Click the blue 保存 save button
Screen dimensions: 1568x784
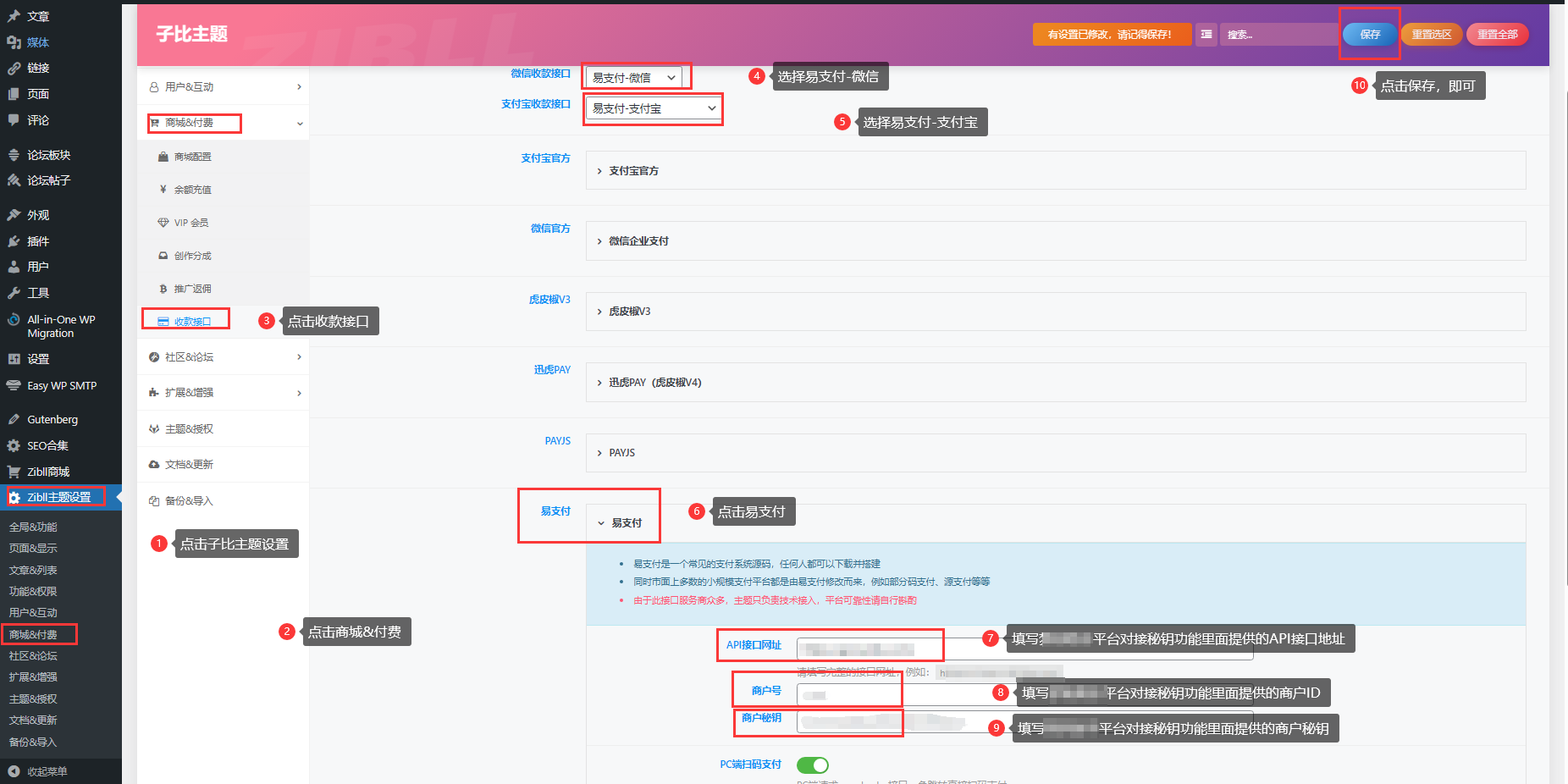[1369, 35]
